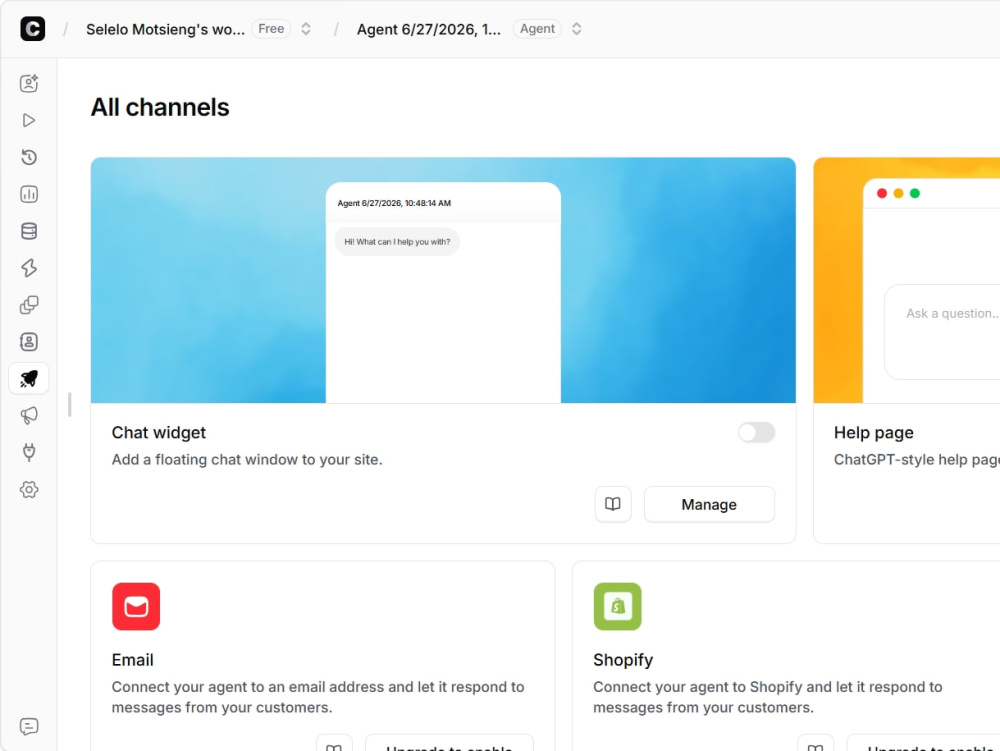Click the sidebar collapse handle
The width and height of the screenshot is (1000, 751).
pos(70,405)
